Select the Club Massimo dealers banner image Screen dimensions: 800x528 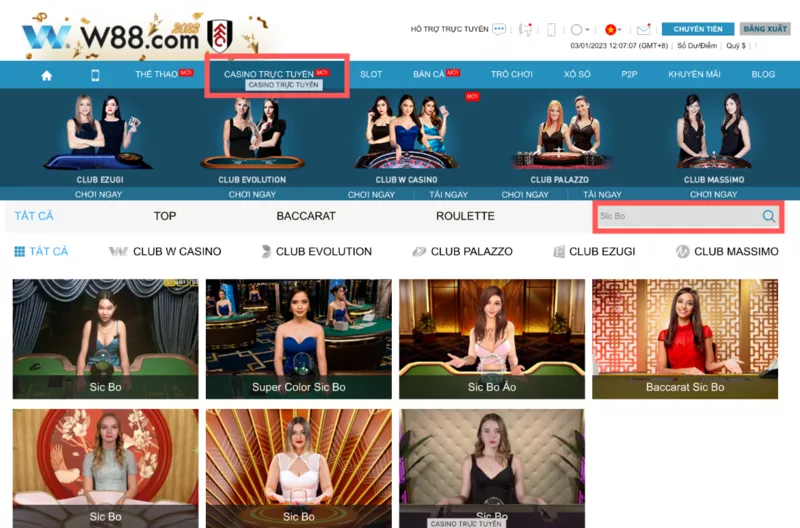(x=713, y=131)
